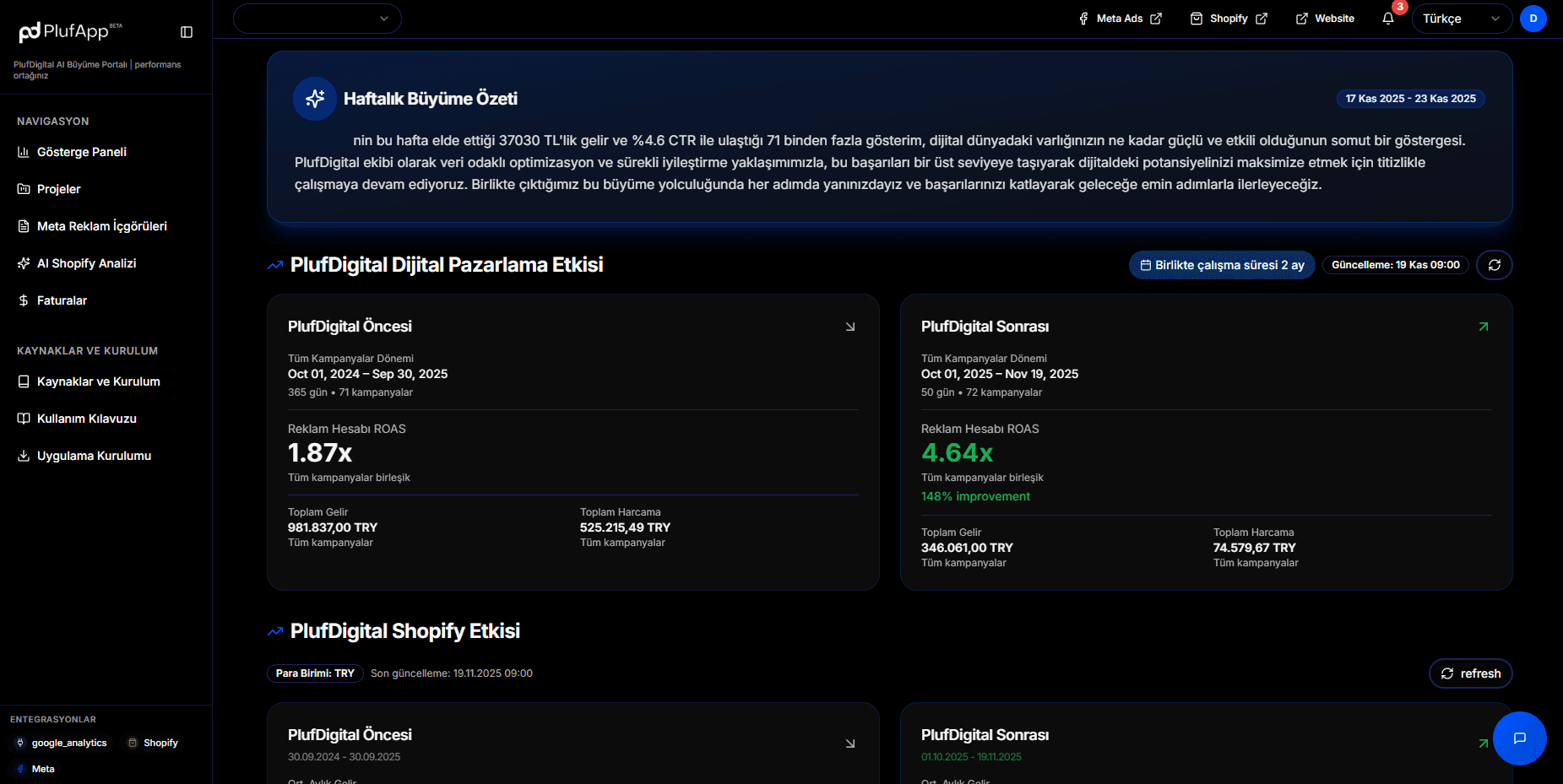
Task: Click the 1.87x ROAS value
Action: 320,453
